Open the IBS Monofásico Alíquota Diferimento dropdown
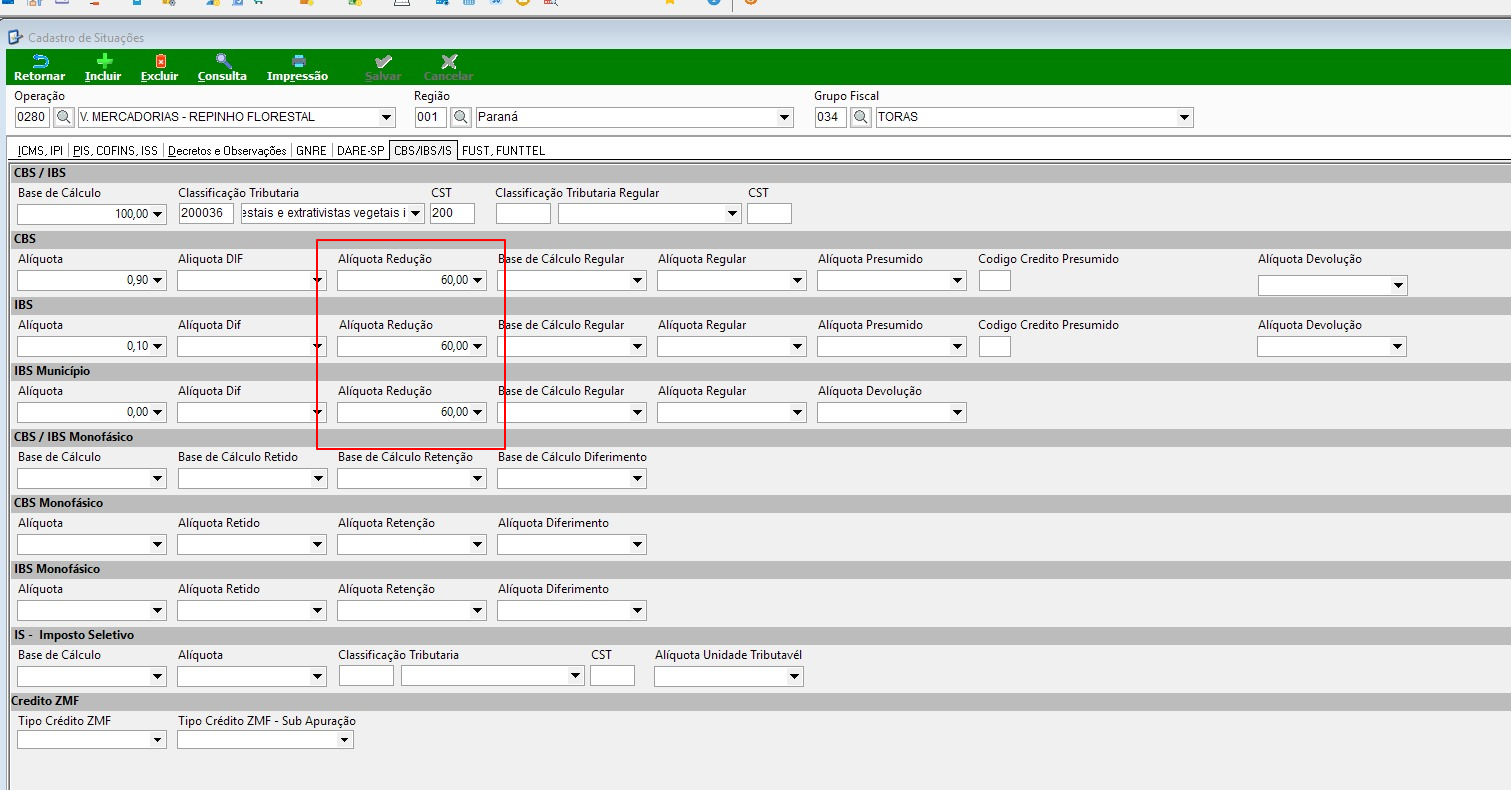 click(x=638, y=610)
